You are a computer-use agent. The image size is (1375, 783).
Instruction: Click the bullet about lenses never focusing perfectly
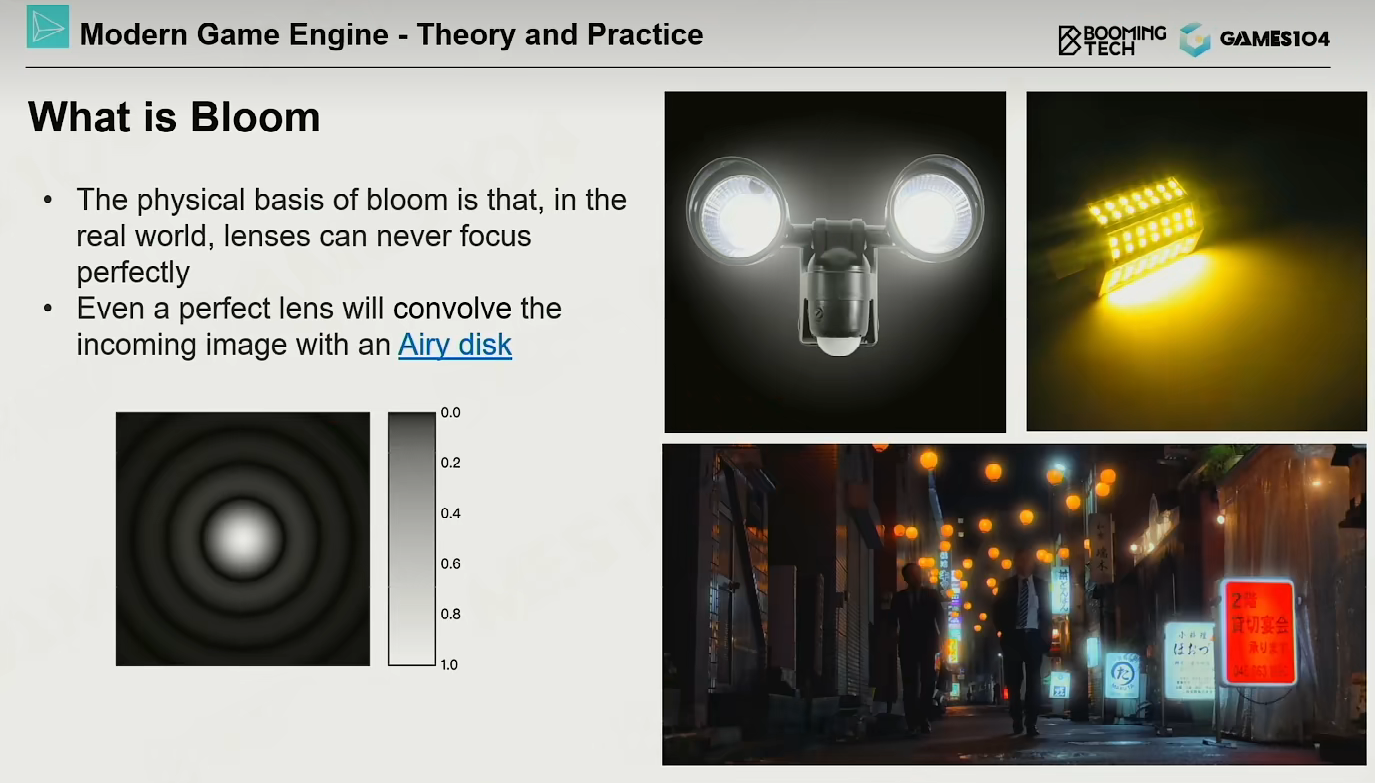[351, 236]
